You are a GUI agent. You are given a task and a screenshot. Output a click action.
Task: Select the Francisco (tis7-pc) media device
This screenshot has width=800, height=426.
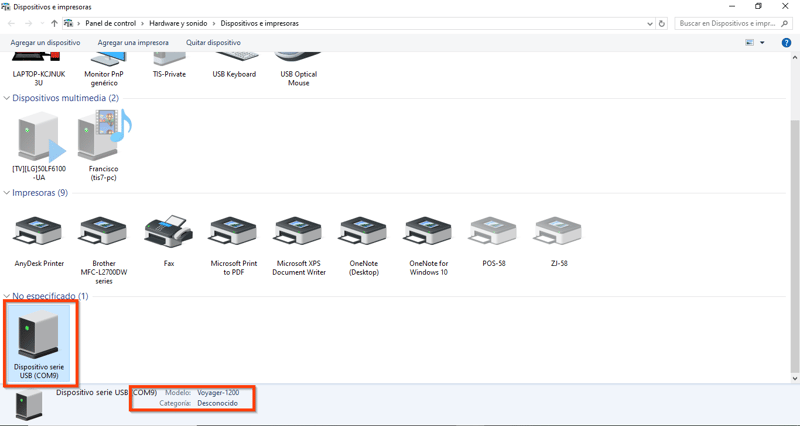click(104, 146)
